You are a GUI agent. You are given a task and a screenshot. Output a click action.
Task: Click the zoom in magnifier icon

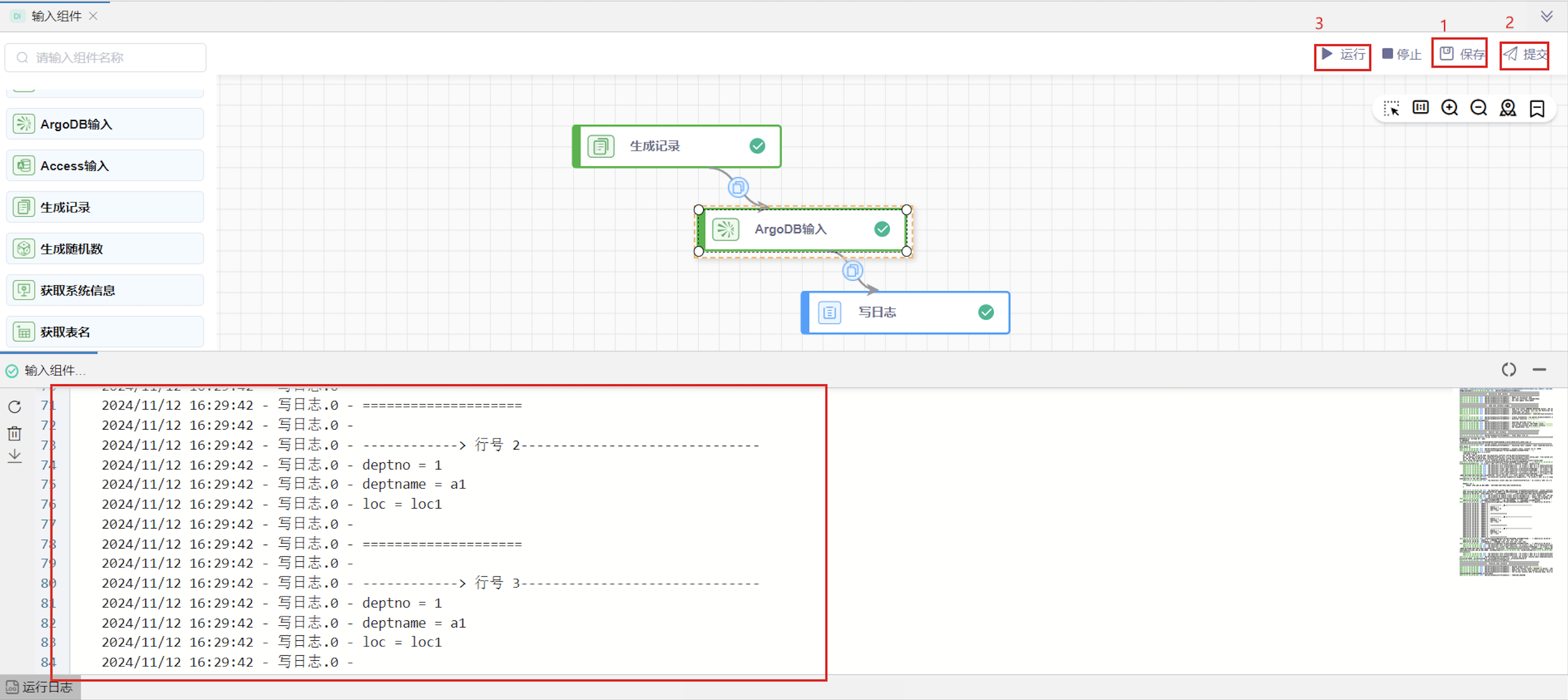[x=1449, y=108]
